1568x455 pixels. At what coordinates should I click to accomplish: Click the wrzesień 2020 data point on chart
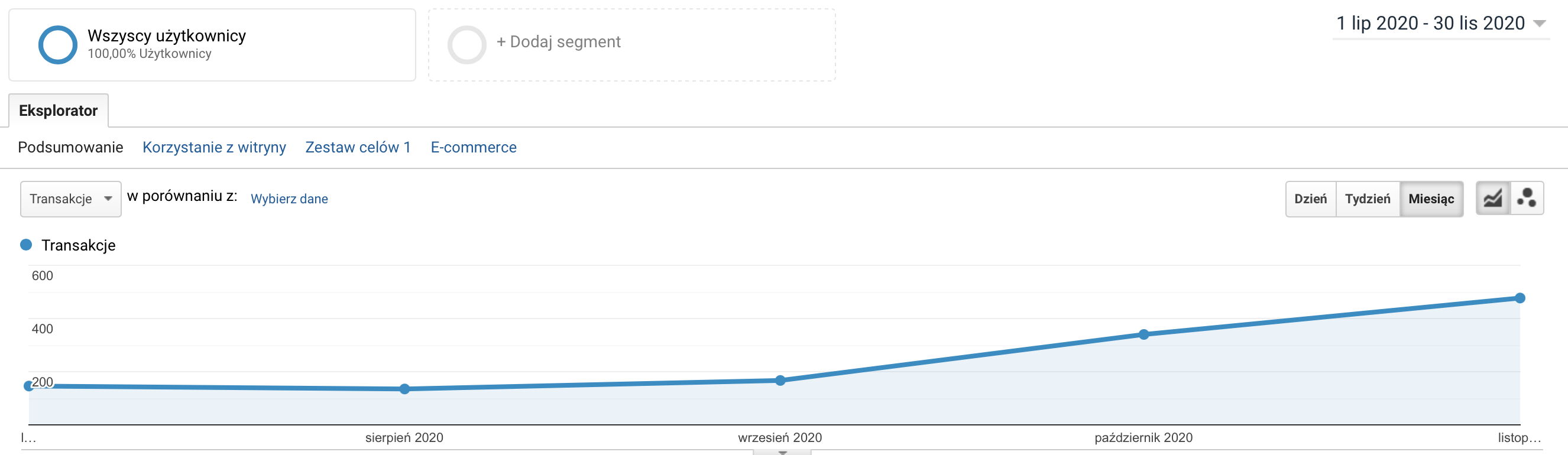pos(780,380)
